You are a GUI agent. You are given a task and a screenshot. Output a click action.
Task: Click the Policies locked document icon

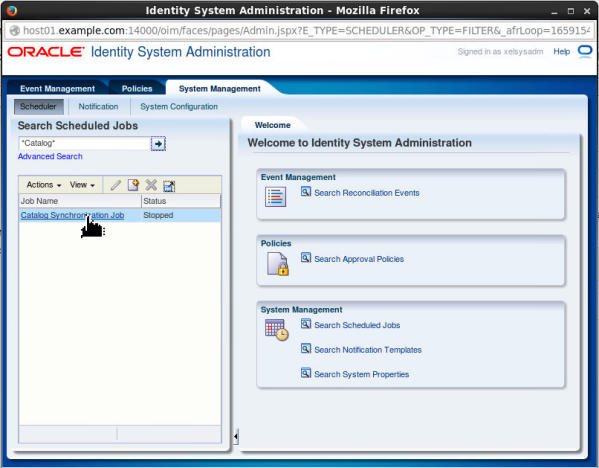pyautogui.click(x=278, y=264)
